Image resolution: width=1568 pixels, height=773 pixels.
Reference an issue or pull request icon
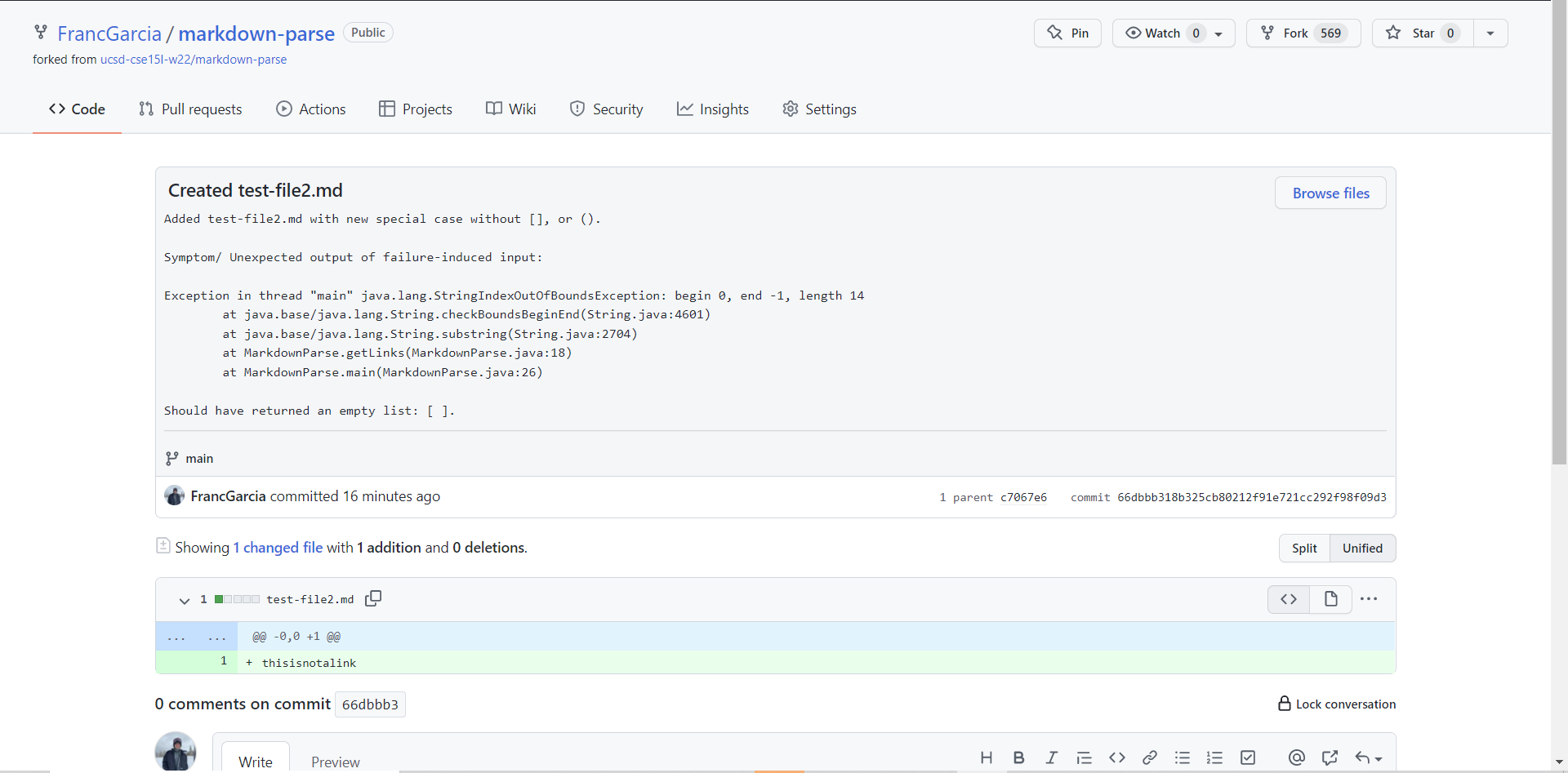coord(1330,757)
